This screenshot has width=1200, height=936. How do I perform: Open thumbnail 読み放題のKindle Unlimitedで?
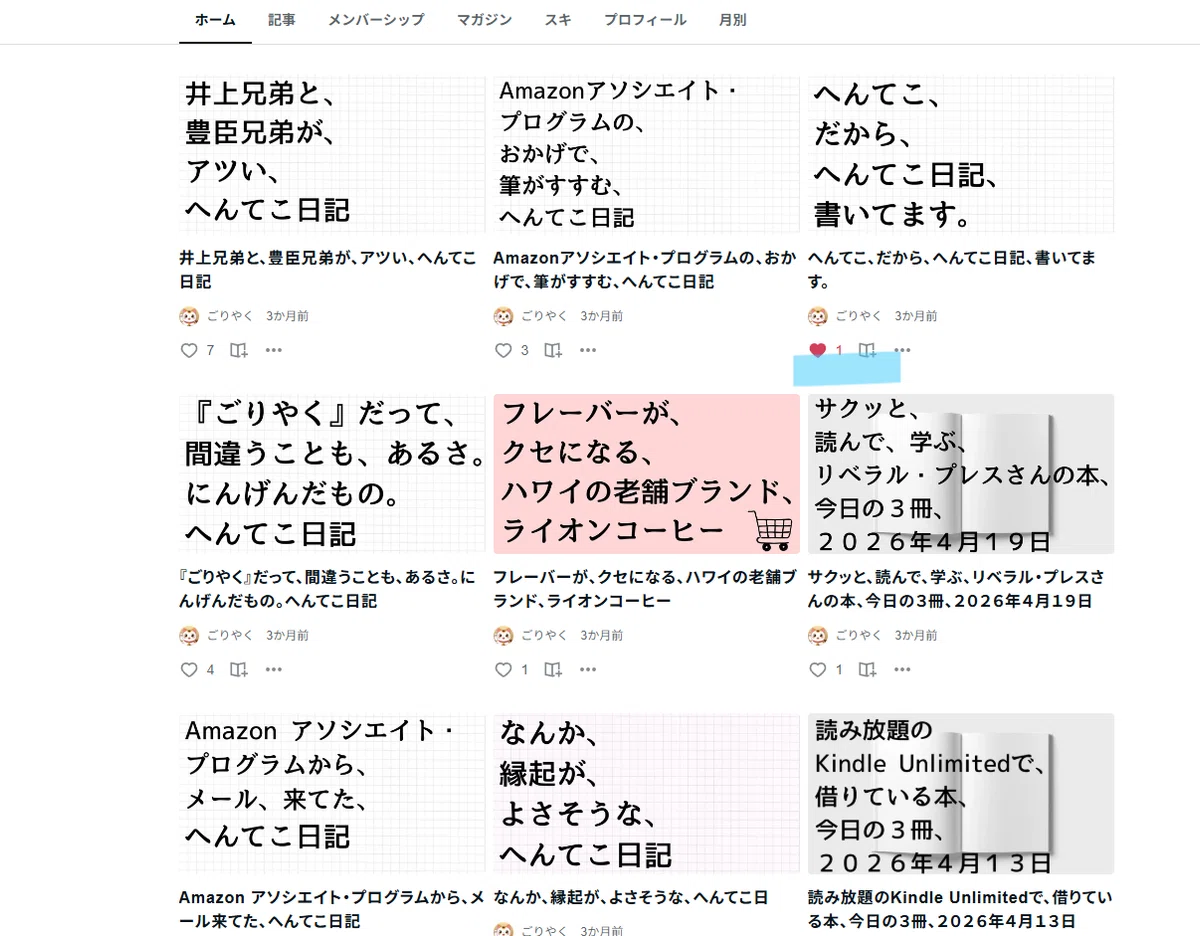tap(961, 794)
